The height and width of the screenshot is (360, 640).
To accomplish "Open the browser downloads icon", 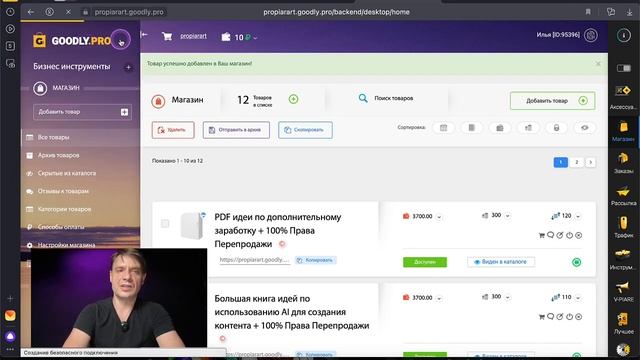I will click(x=629, y=12).
